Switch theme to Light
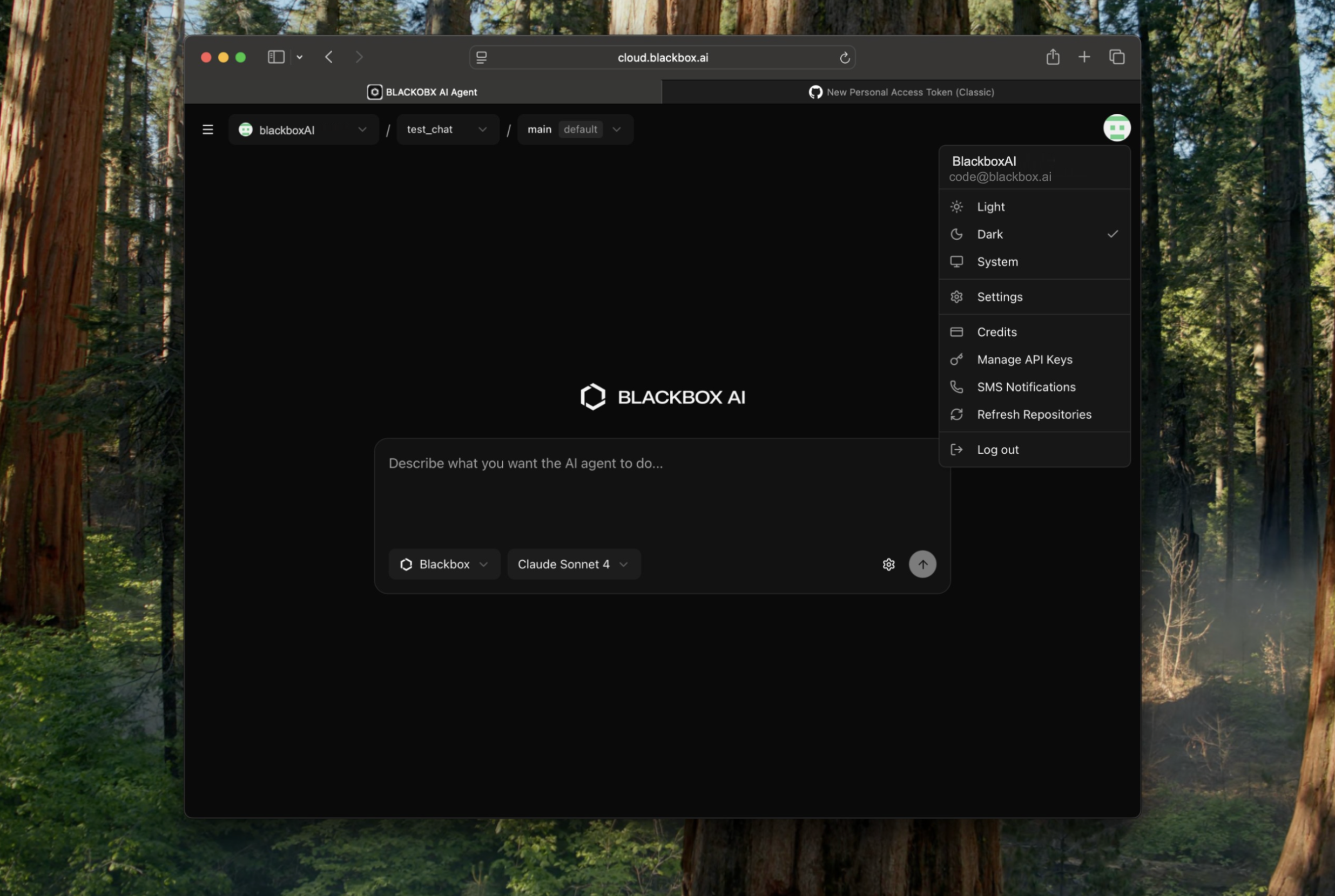The image size is (1335, 896). [x=990, y=207]
